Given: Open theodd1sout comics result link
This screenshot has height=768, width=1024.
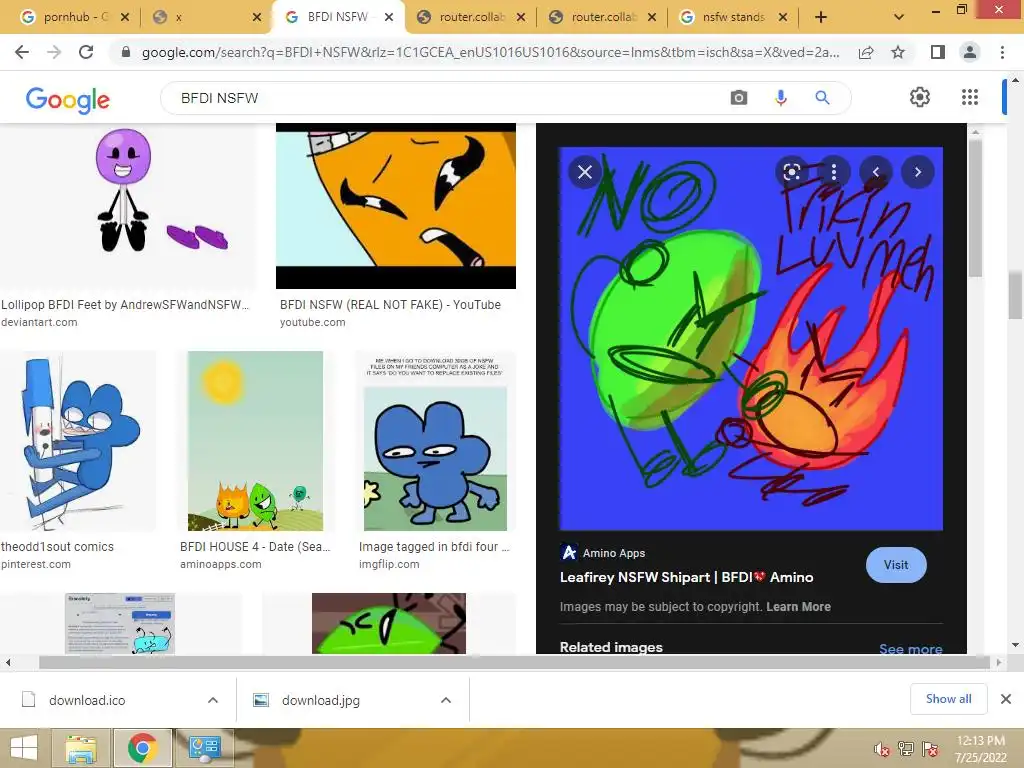Looking at the screenshot, I should [x=57, y=547].
